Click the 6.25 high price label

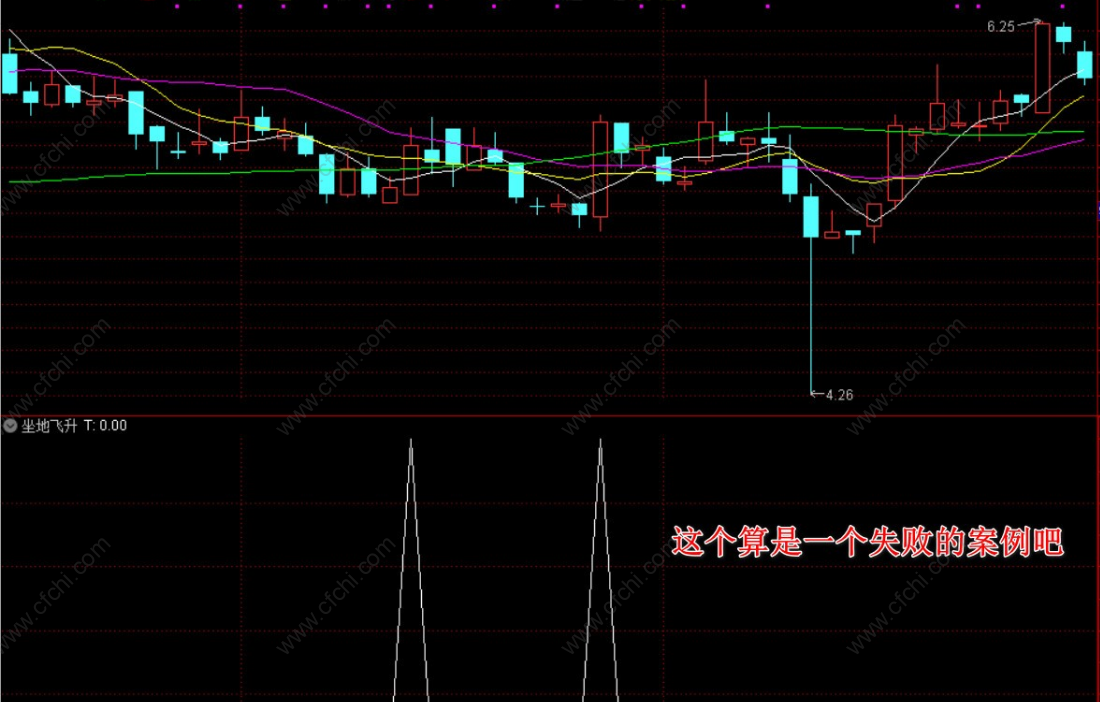1000,27
